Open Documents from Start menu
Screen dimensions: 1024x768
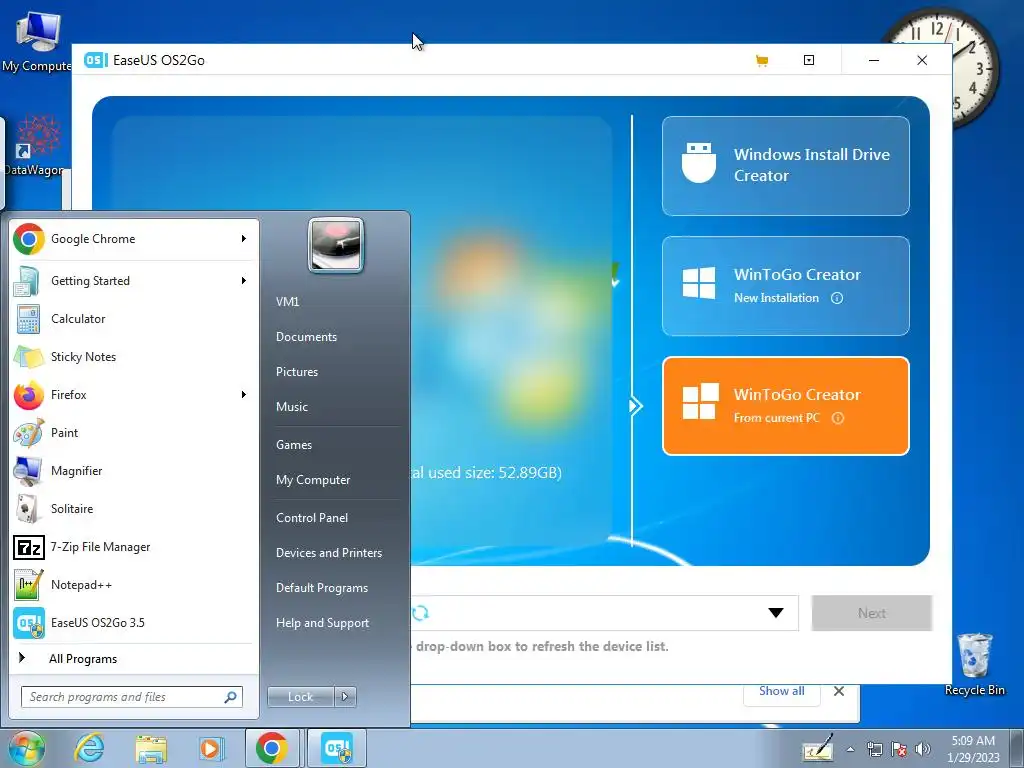(306, 337)
